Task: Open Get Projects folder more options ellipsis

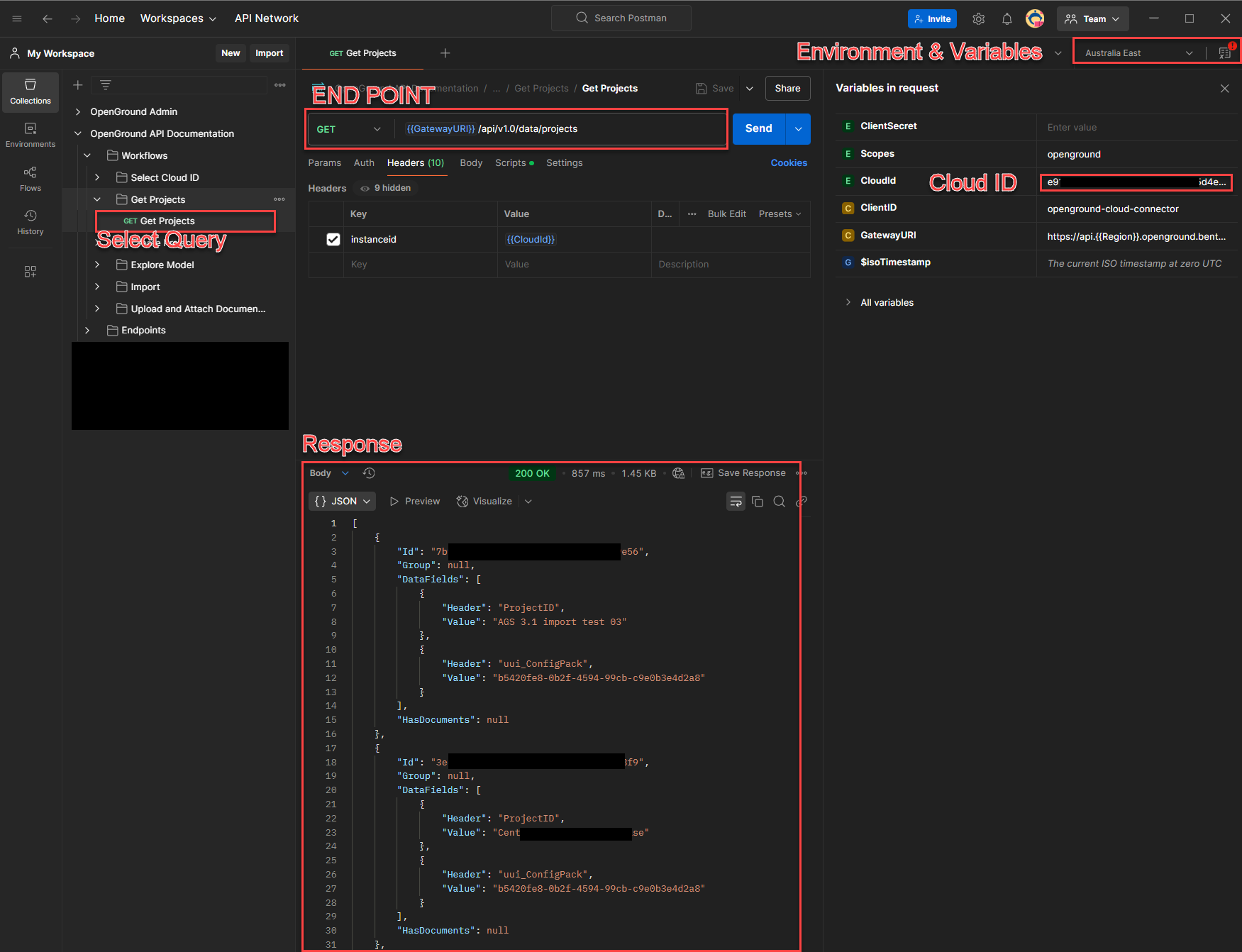Action: (279, 199)
